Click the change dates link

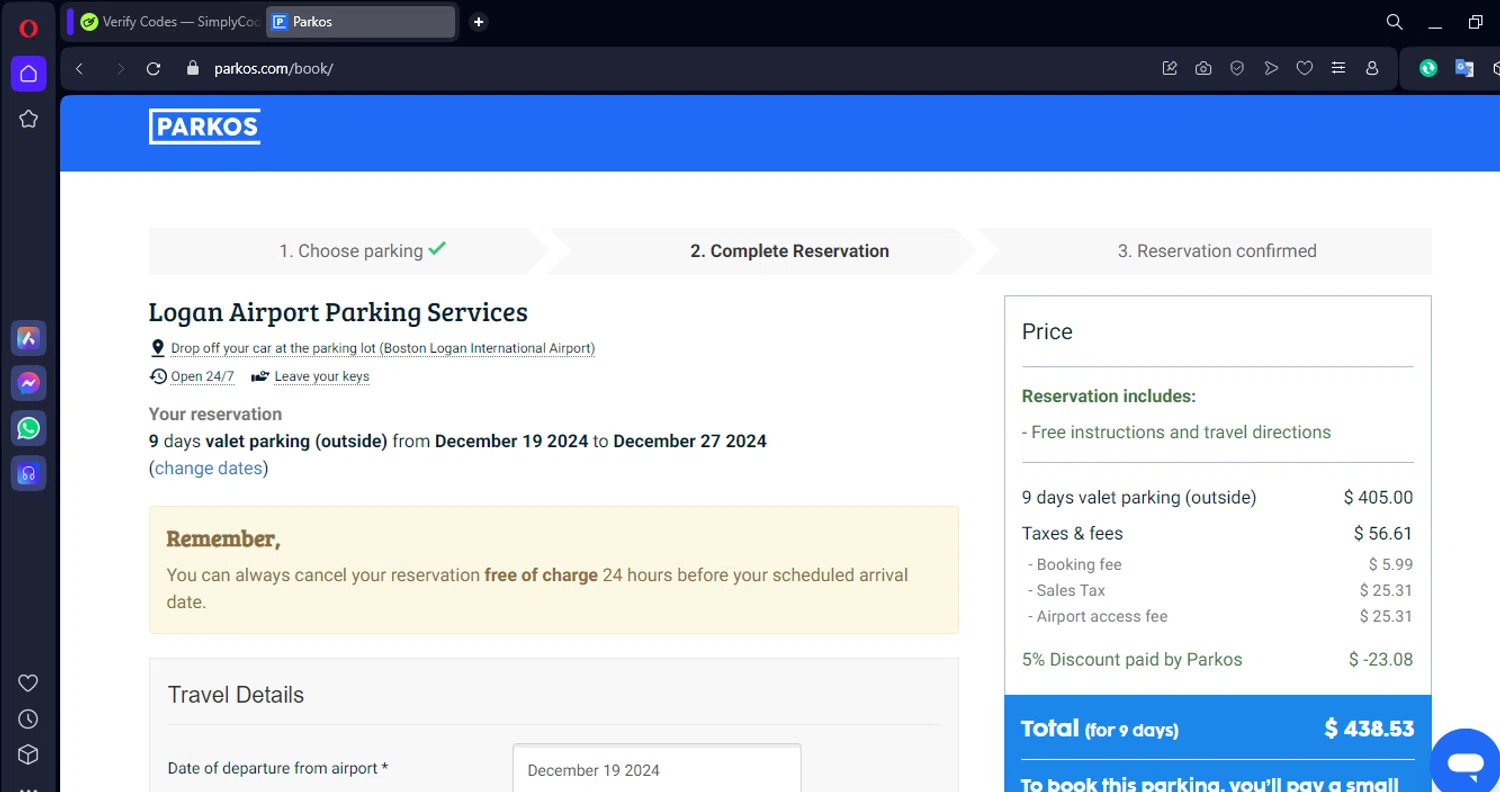208,468
